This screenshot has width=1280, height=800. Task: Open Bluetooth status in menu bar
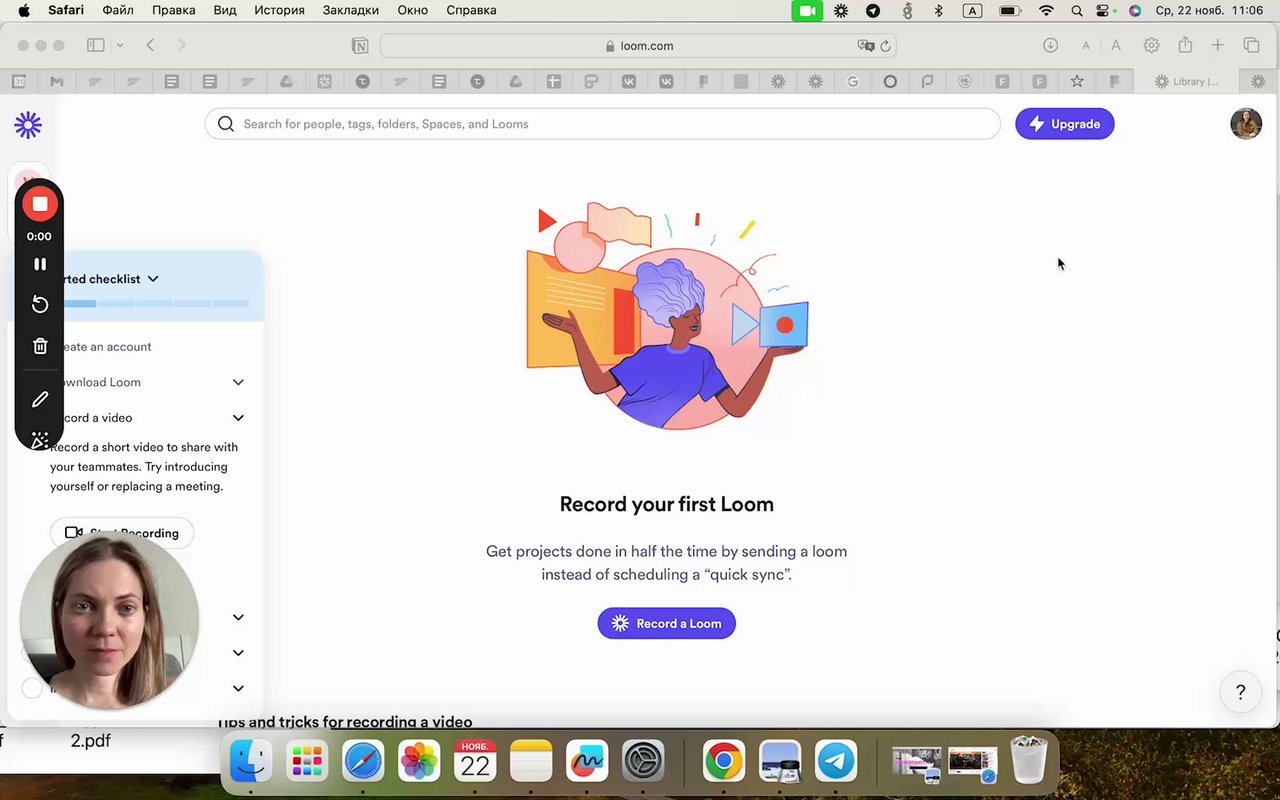click(938, 10)
